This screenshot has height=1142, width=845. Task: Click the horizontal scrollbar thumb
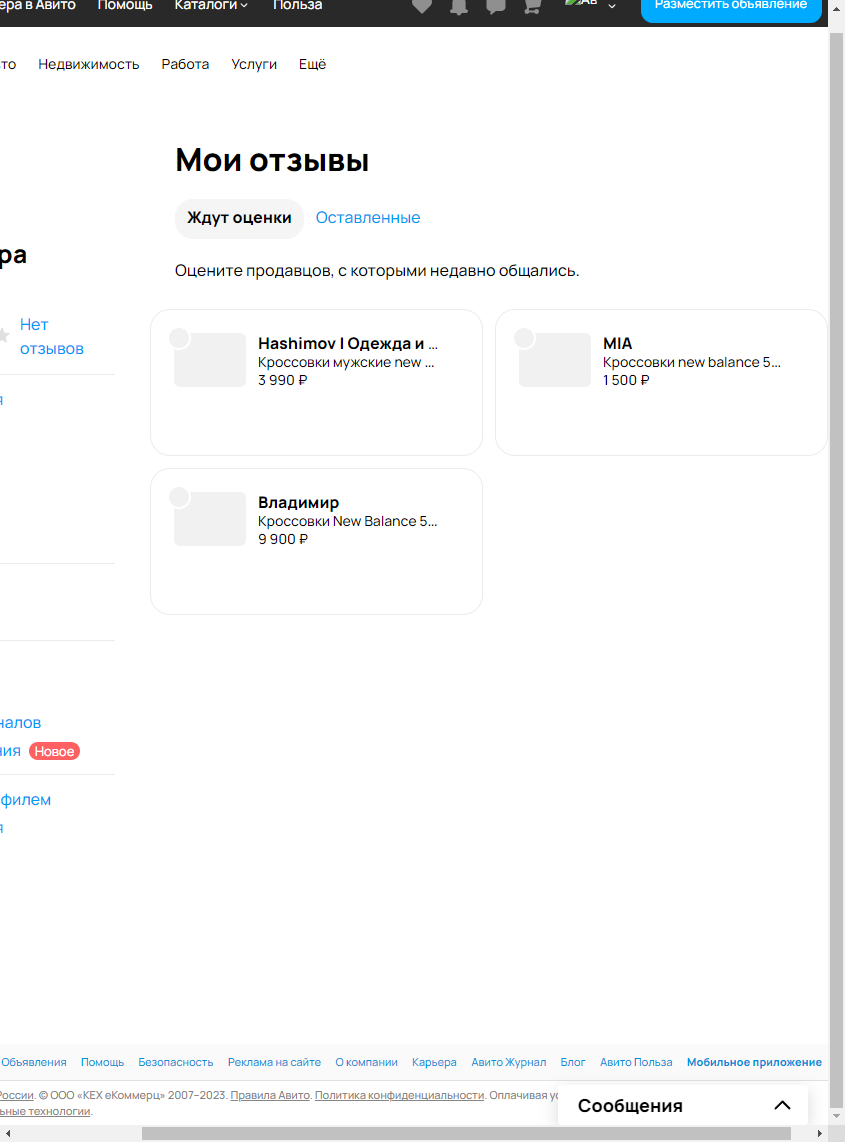tap(466, 1133)
